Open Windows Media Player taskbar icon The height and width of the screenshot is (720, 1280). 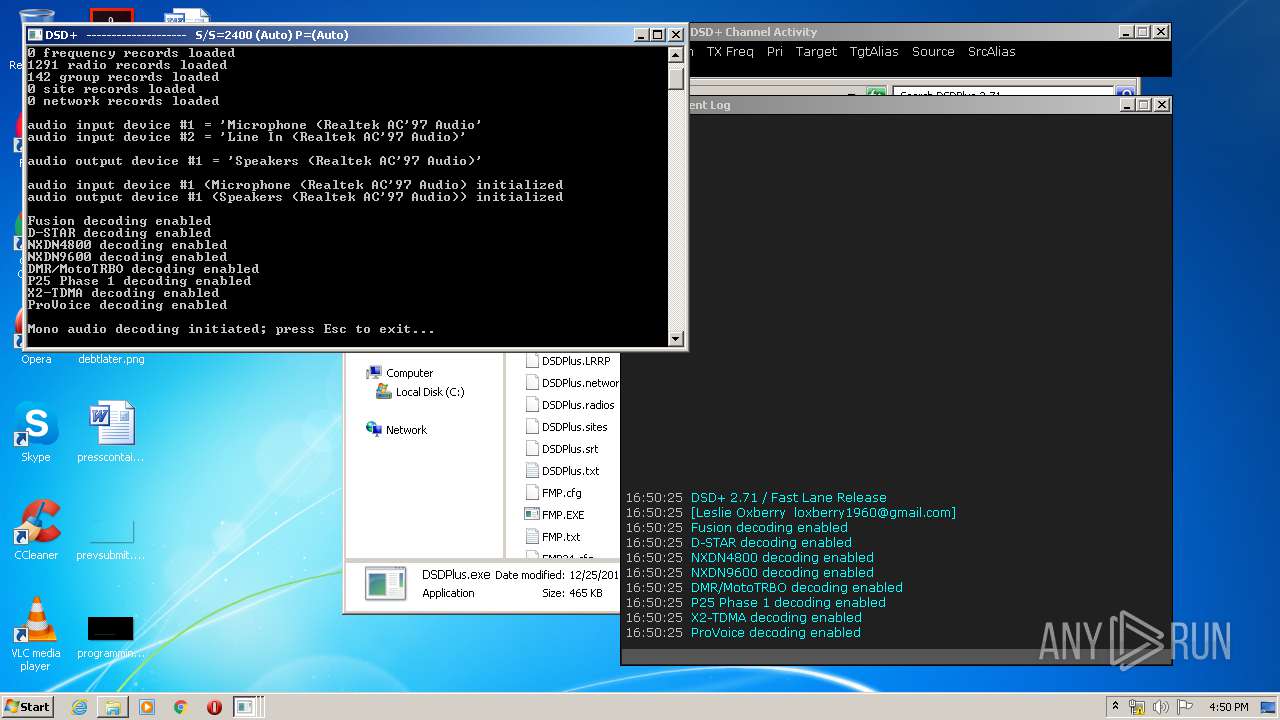click(x=147, y=707)
